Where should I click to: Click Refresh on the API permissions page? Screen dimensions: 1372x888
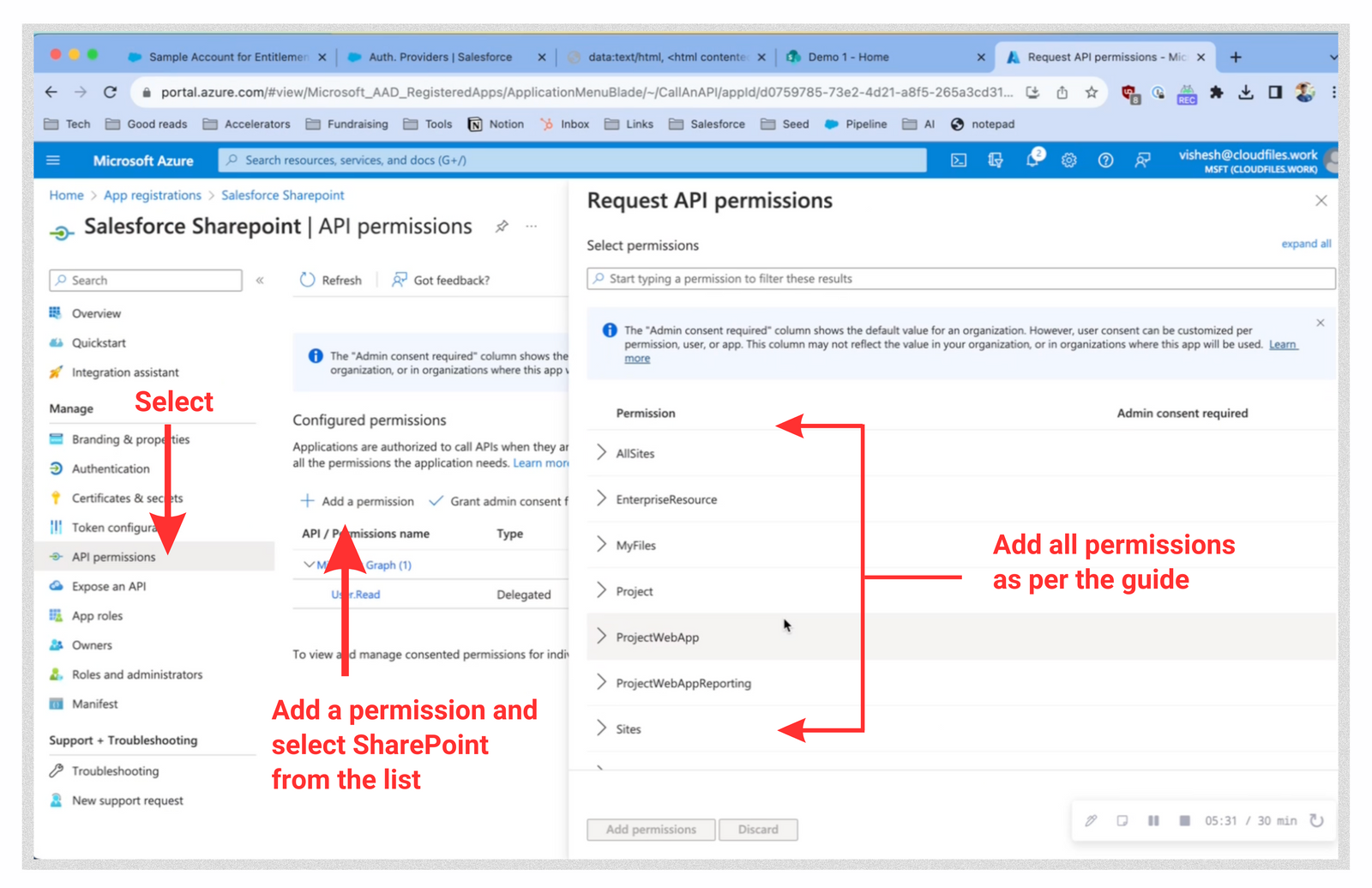[x=332, y=280]
